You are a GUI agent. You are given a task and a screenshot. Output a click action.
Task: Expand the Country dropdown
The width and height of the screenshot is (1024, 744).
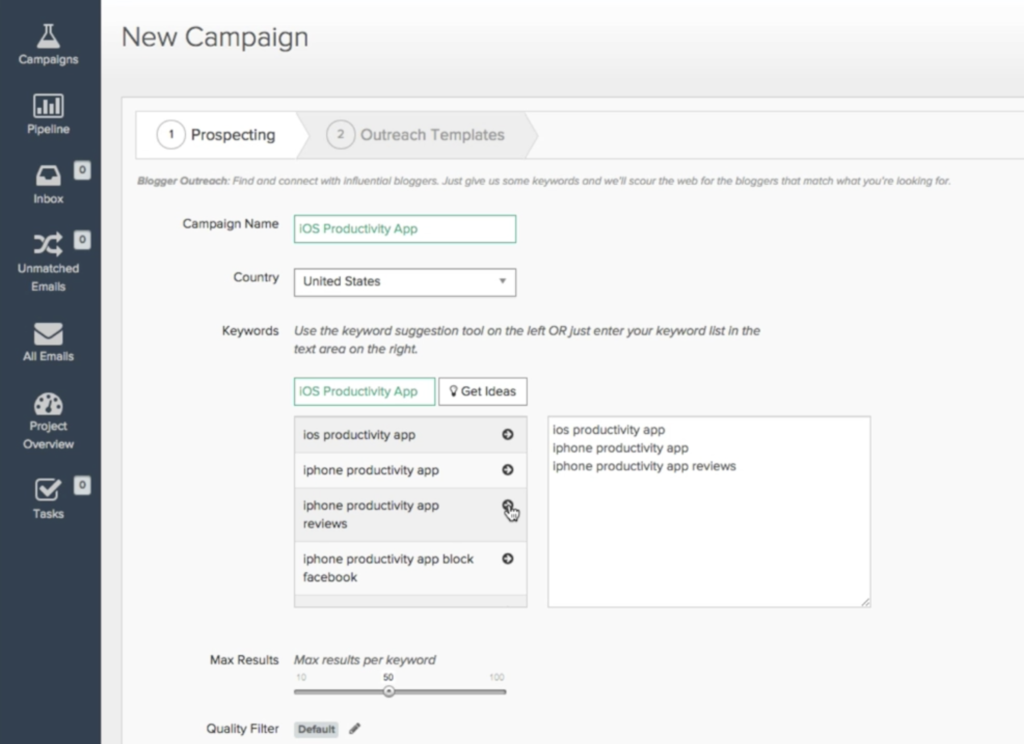[404, 282]
